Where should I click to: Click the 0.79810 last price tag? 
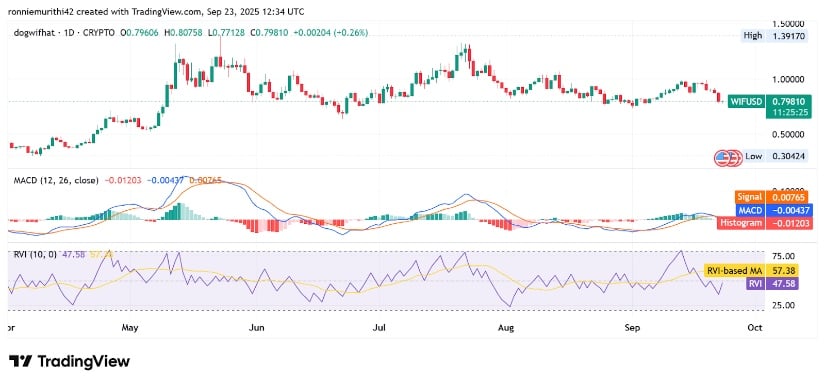pyautogui.click(x=789, y=101)
